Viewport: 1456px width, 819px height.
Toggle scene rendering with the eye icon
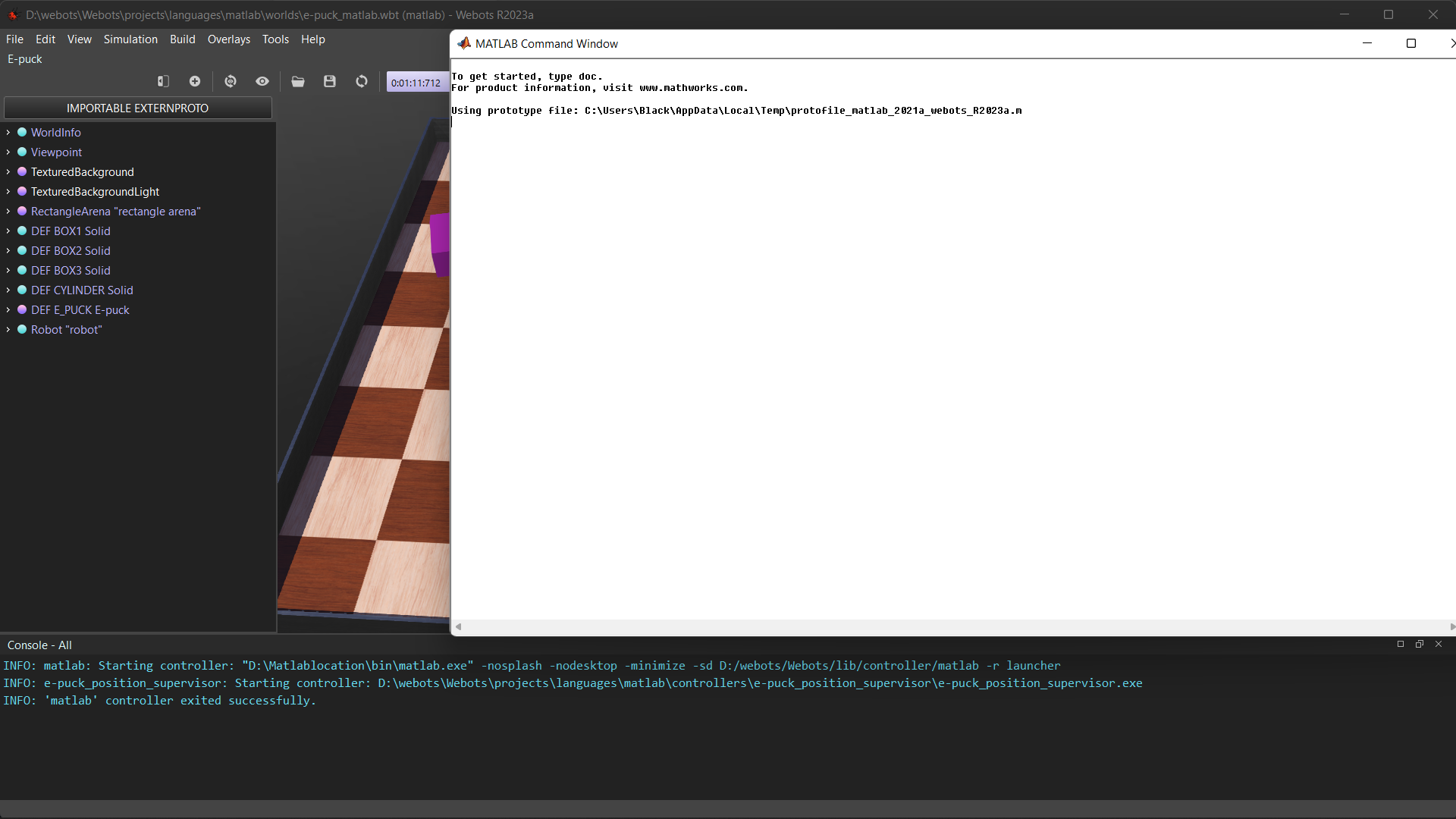tap(262, 81)
